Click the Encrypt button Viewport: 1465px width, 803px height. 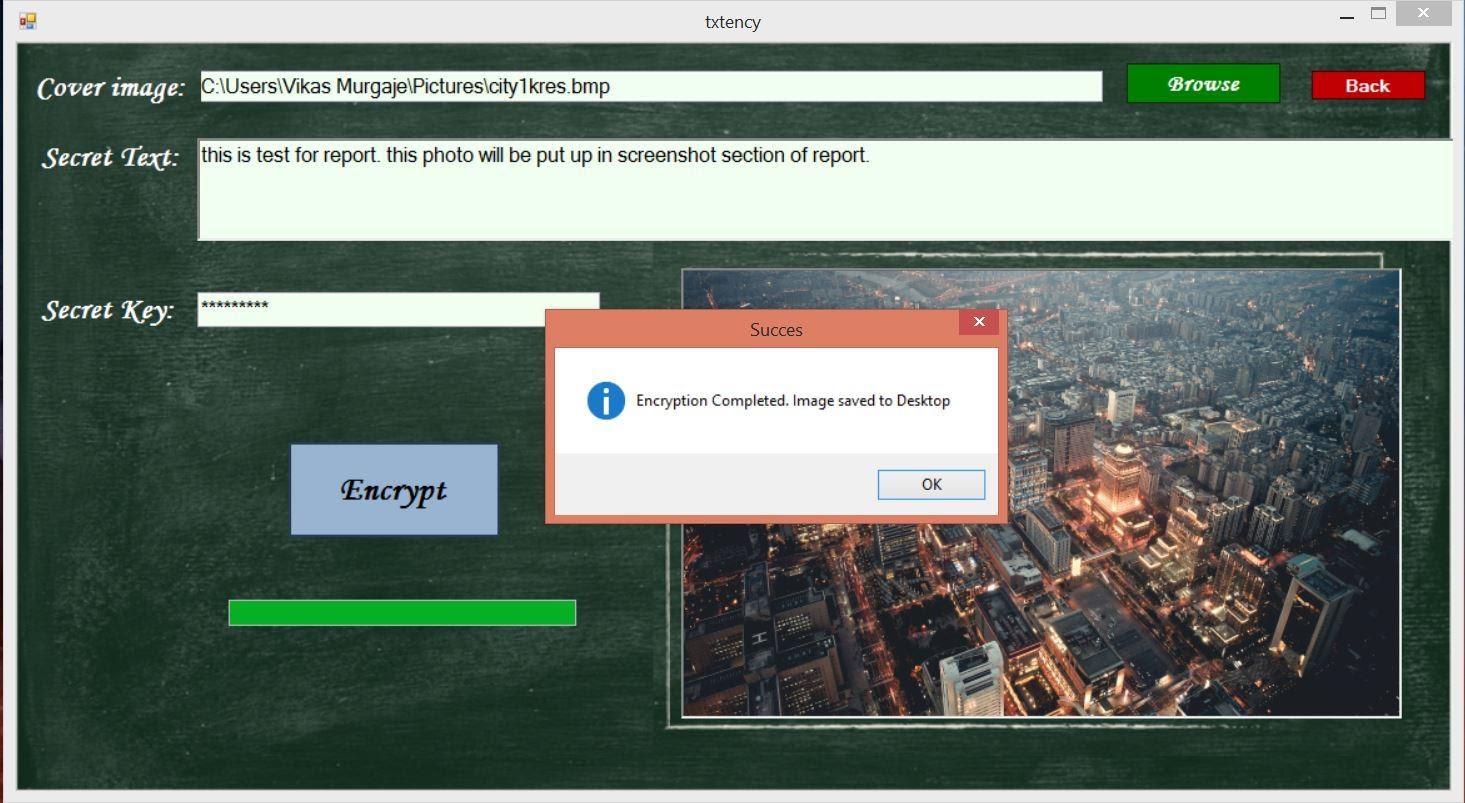click(x=393, y=489)
